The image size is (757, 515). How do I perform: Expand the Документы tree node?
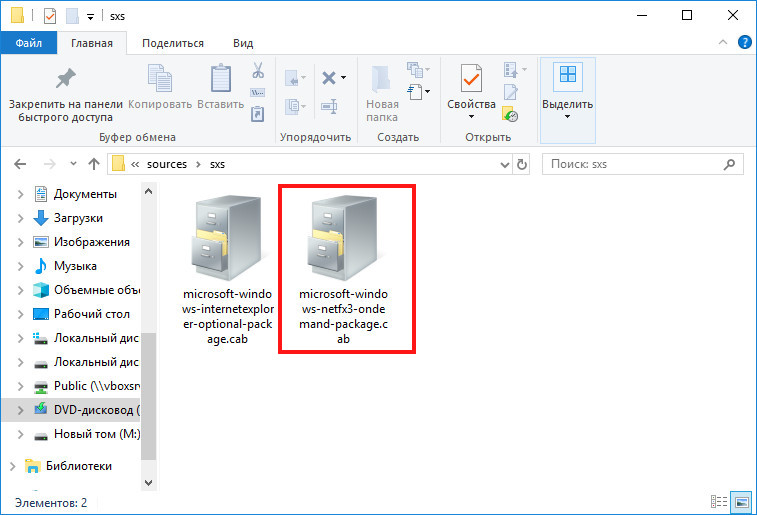(x=20, y=194)
